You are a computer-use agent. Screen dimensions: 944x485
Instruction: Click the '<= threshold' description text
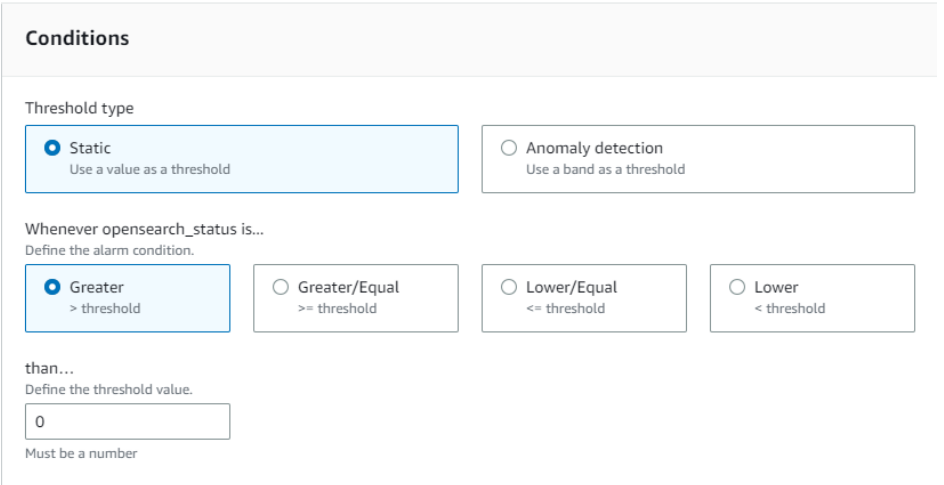(566, 309)
